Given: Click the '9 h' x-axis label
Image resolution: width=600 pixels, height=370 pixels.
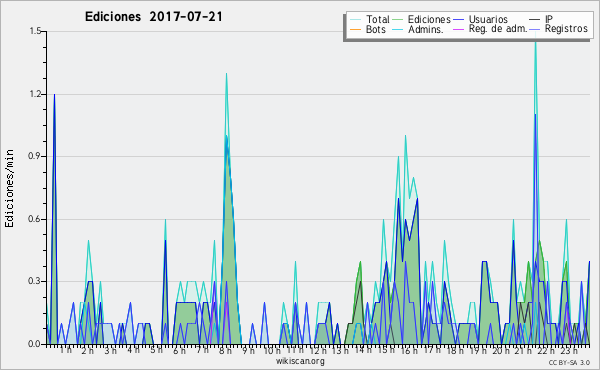Looking at the screenshot, I should pyautogui.click(x=248, y=350).
